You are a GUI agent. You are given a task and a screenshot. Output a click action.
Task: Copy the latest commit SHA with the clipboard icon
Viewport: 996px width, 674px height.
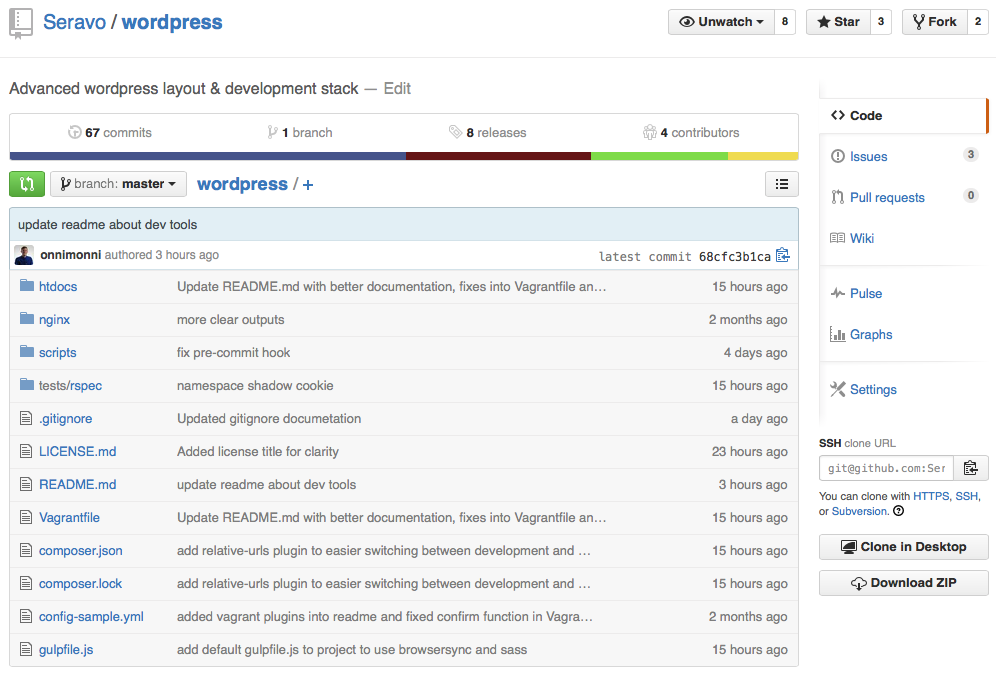(x=783, y=255)
